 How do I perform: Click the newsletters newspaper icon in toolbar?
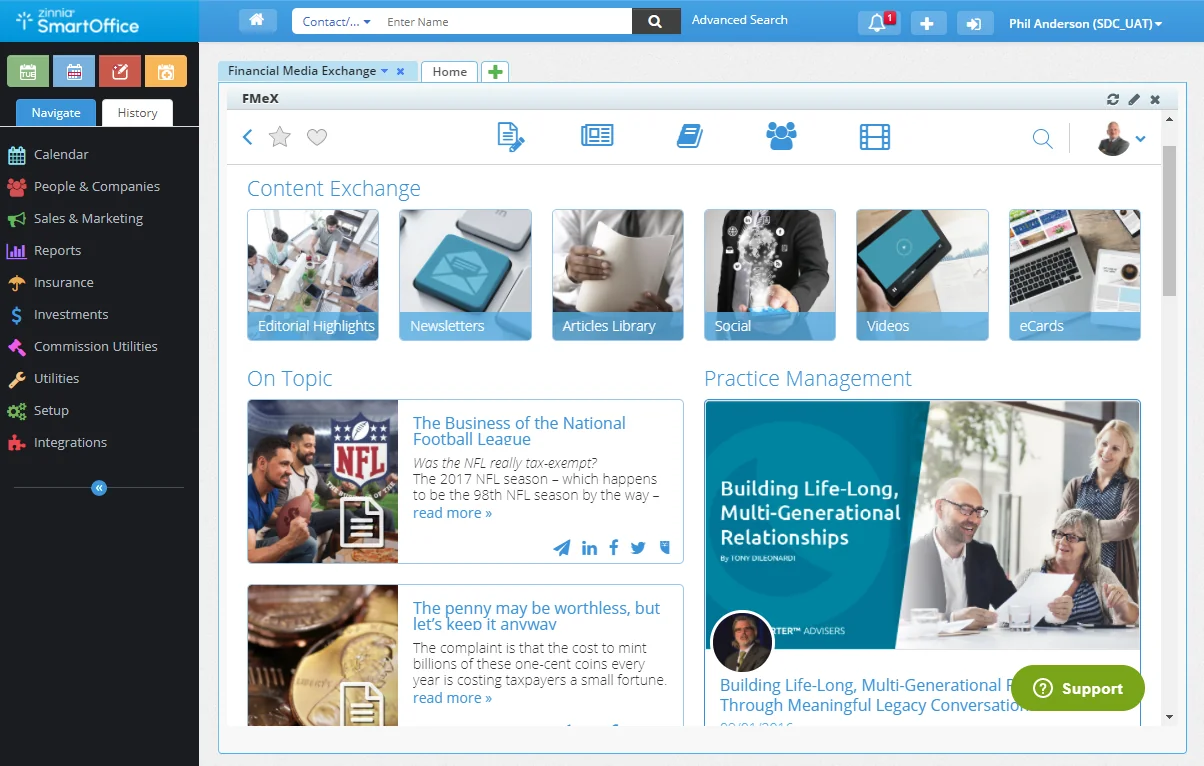coord(597,137)
